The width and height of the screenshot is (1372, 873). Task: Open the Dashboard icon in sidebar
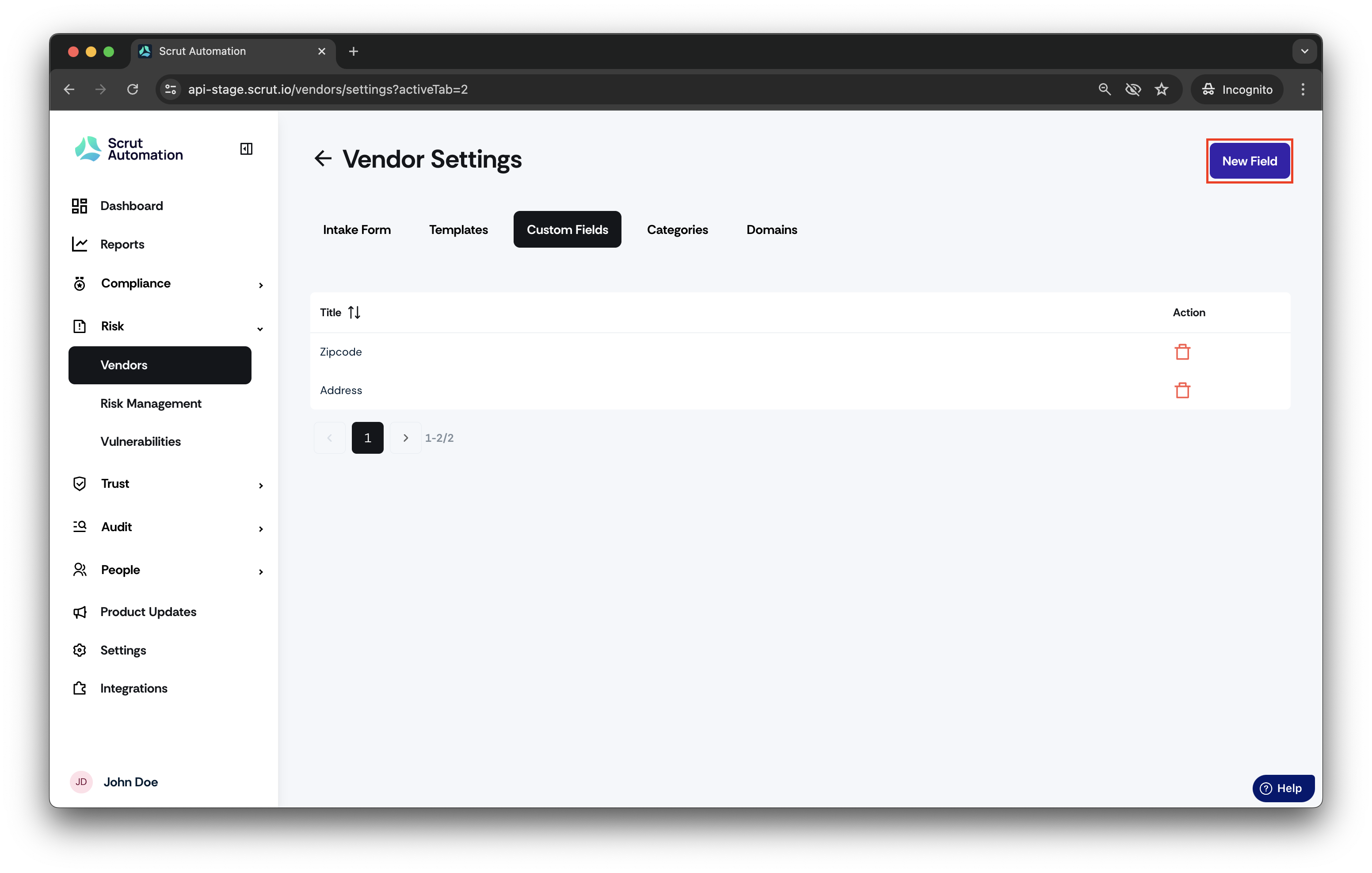tap(79, 206)
